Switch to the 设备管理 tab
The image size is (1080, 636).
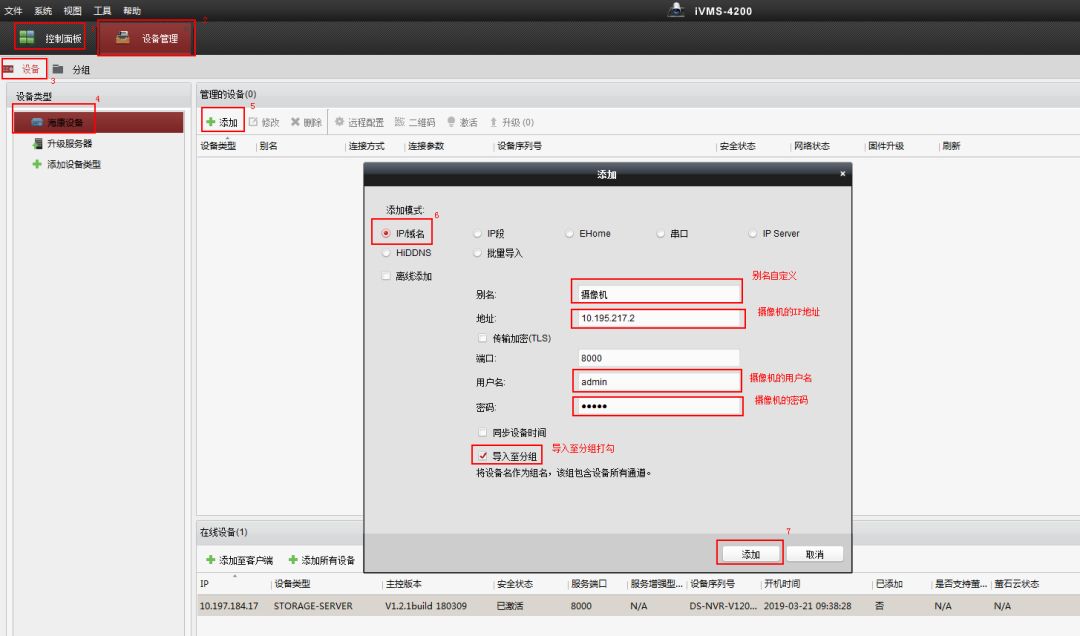[146, 38]
